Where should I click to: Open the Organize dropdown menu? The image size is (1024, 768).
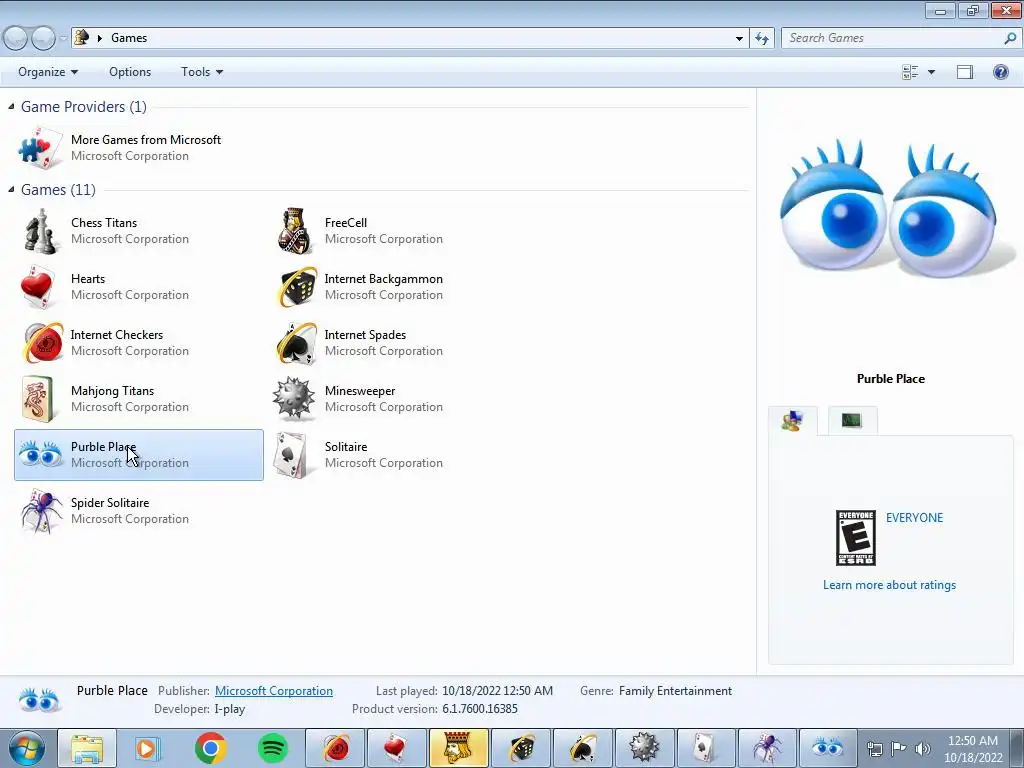(x=48, y=72)
